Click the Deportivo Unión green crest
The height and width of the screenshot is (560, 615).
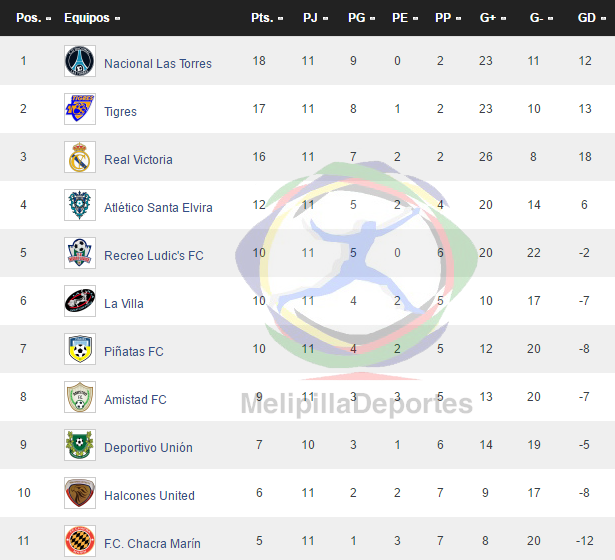[80, 445]
